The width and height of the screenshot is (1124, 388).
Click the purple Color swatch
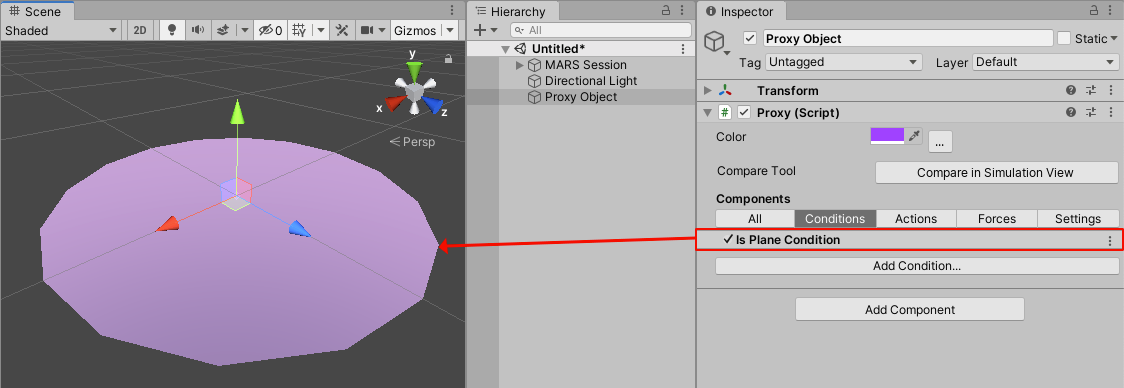pyautogui.click(x=887, y=136)
